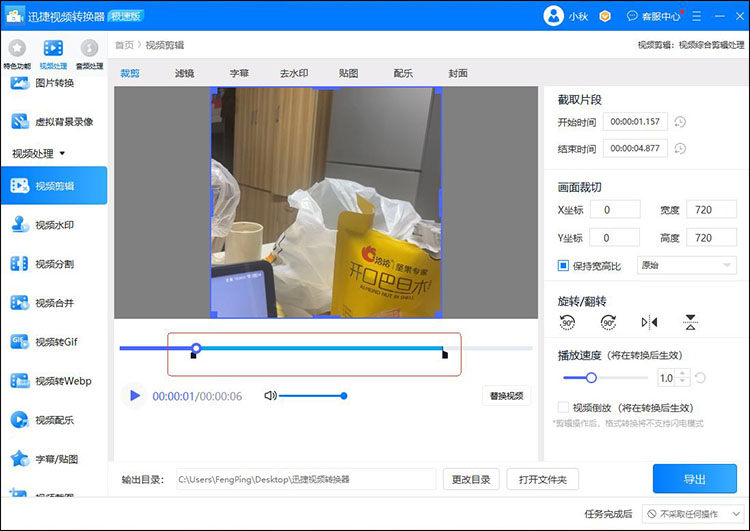750x531 pixels.
Task: Click the playback speed value 1.0 field
Action: tap(667, 378)
